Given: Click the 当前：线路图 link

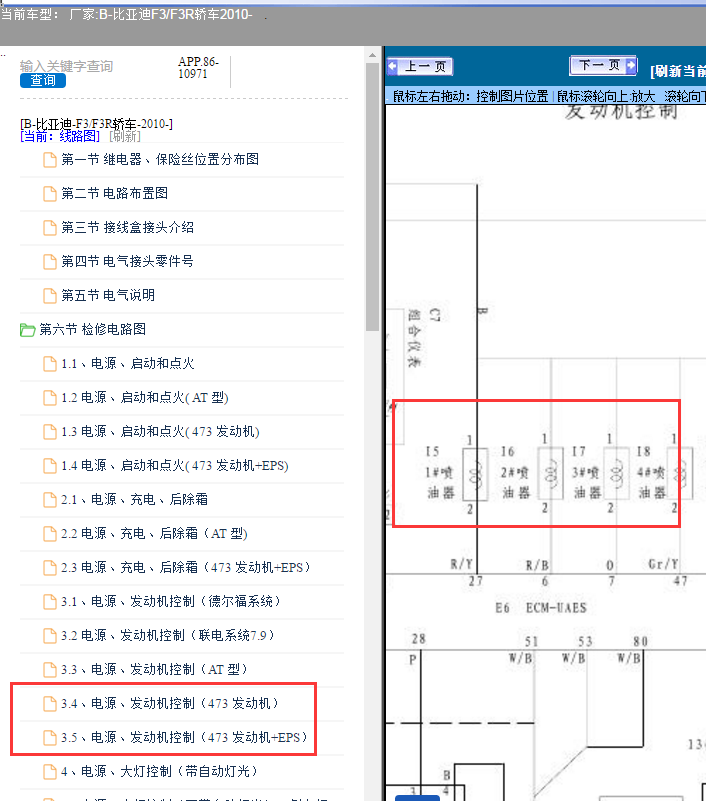Looking at the screenshot, I should click(60, 136).
